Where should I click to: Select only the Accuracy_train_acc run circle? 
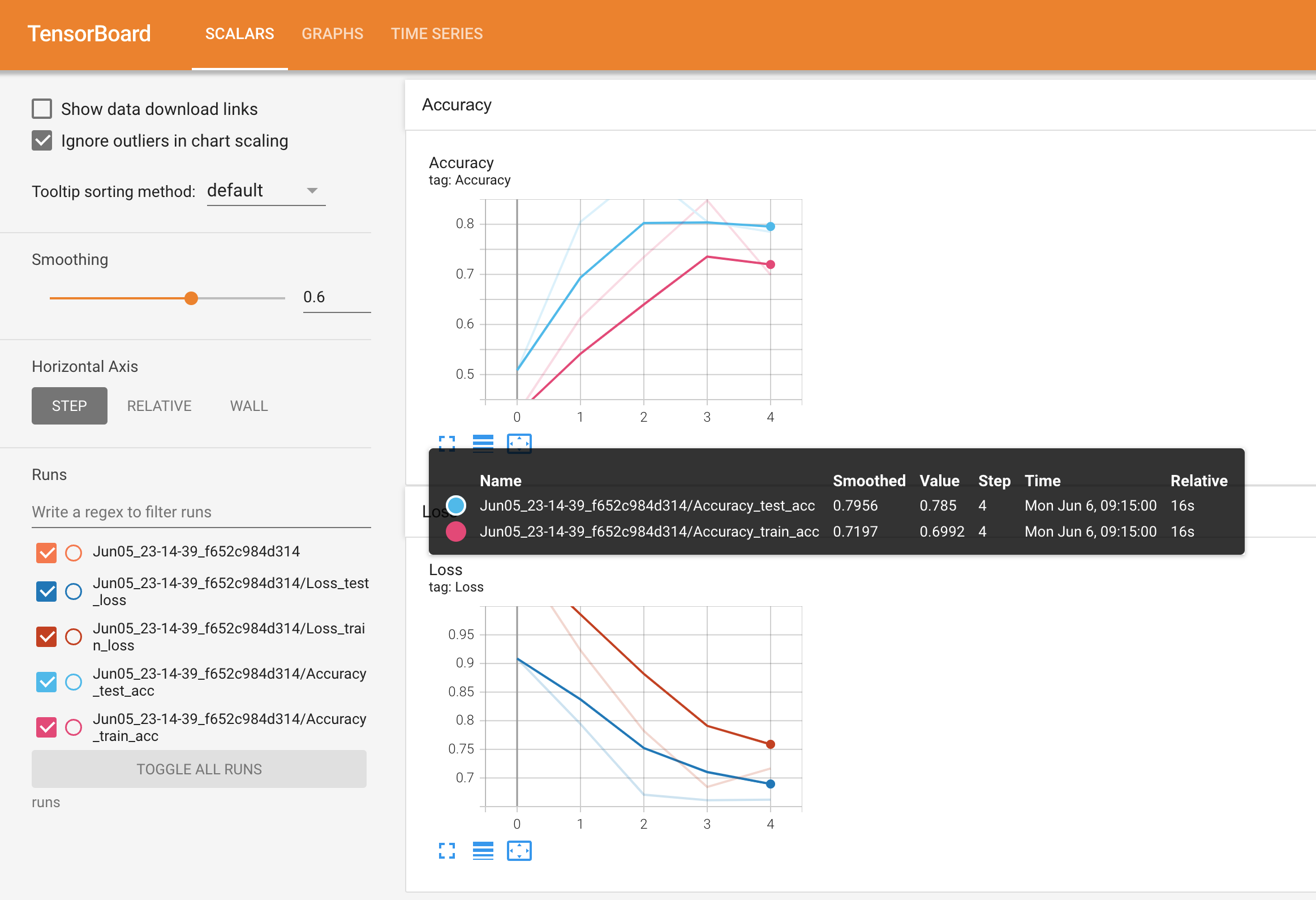click(x=74, y=727)
